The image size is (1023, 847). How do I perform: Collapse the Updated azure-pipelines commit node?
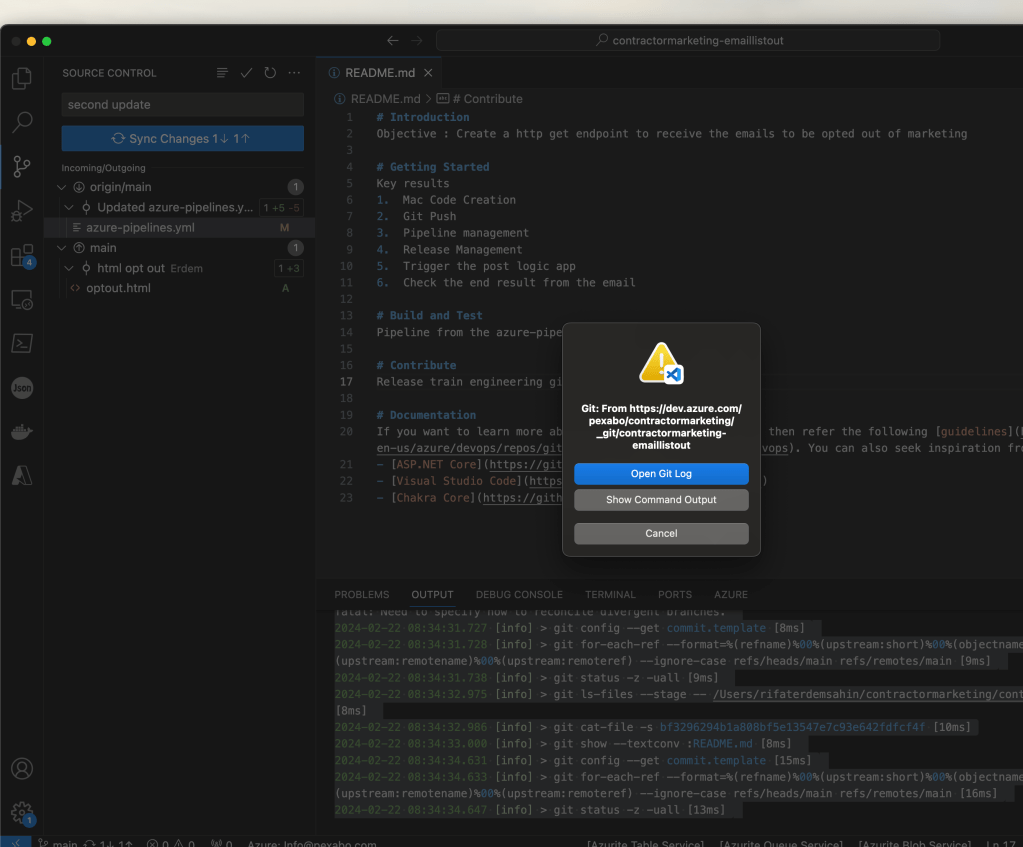coord(69,208)
